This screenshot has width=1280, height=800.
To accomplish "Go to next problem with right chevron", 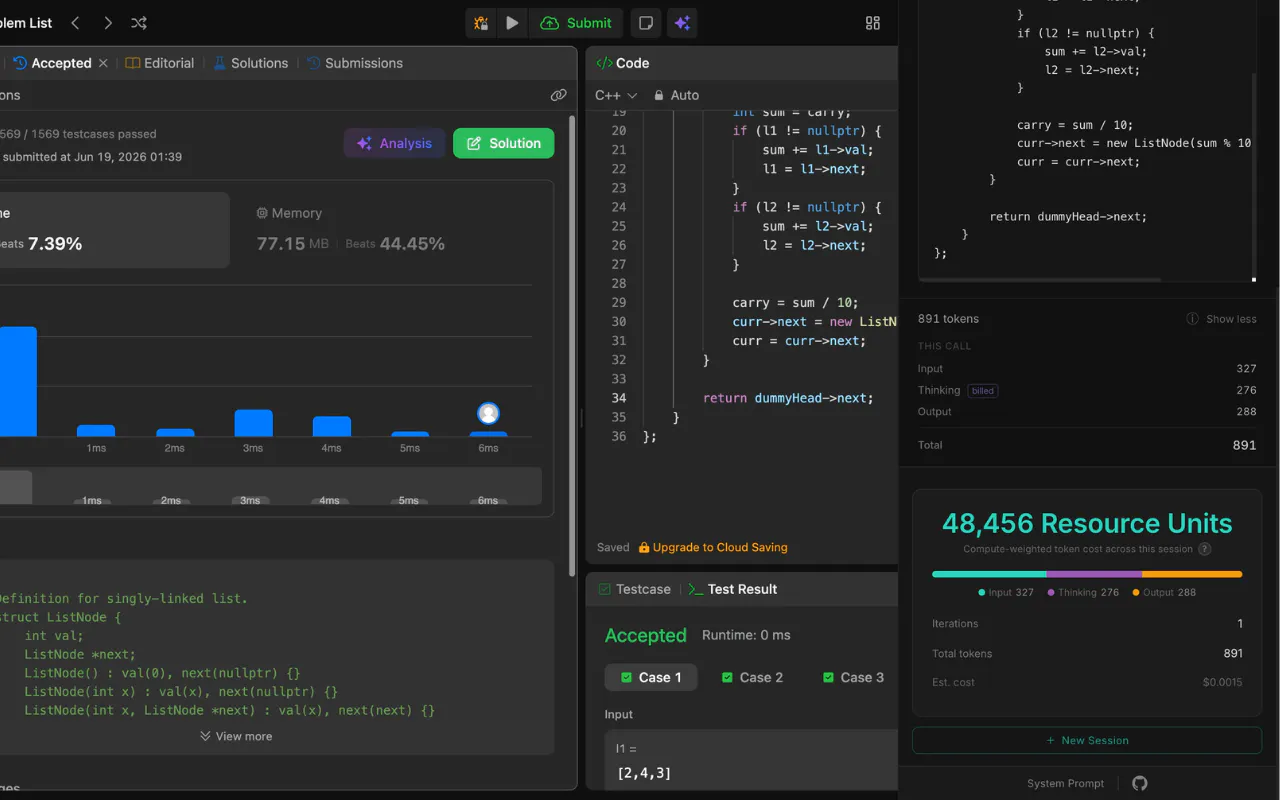I will [x=108, y=23].
